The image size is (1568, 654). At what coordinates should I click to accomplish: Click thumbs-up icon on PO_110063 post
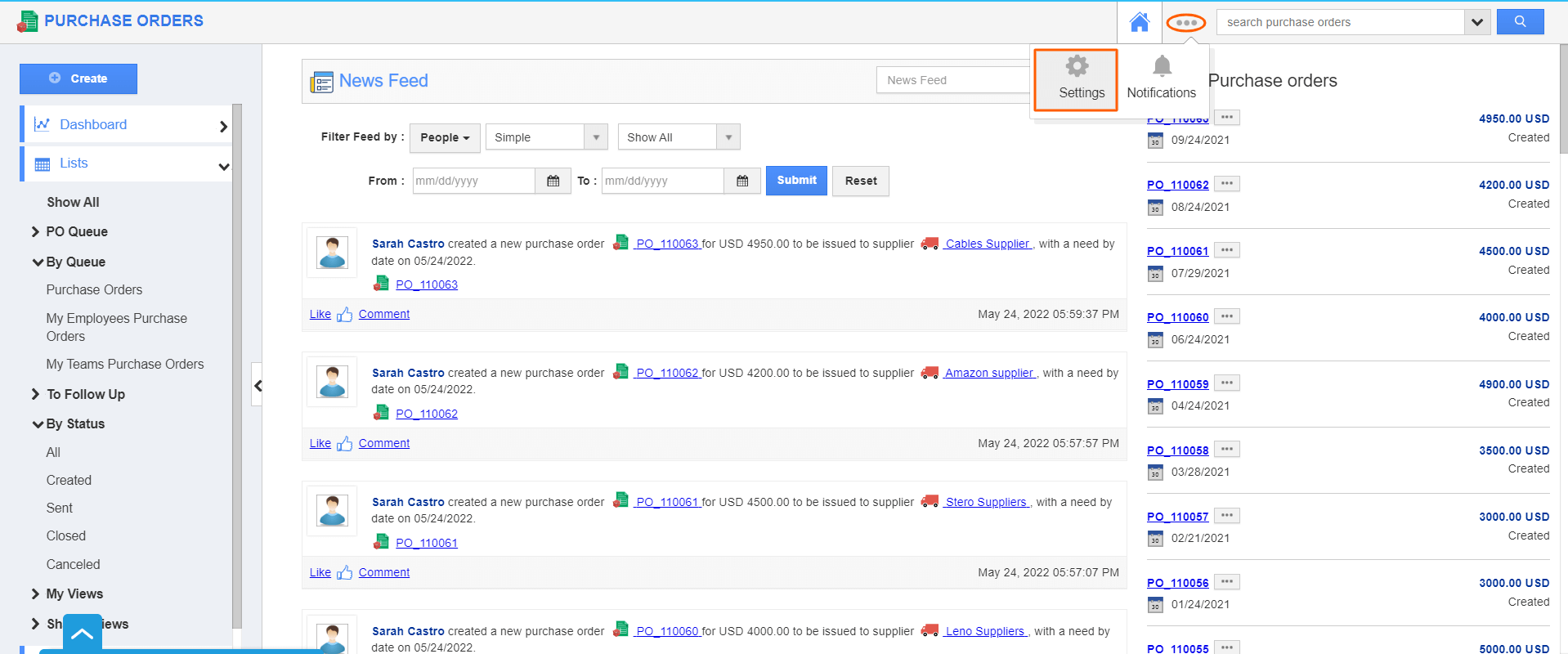[x=344, y=315]
